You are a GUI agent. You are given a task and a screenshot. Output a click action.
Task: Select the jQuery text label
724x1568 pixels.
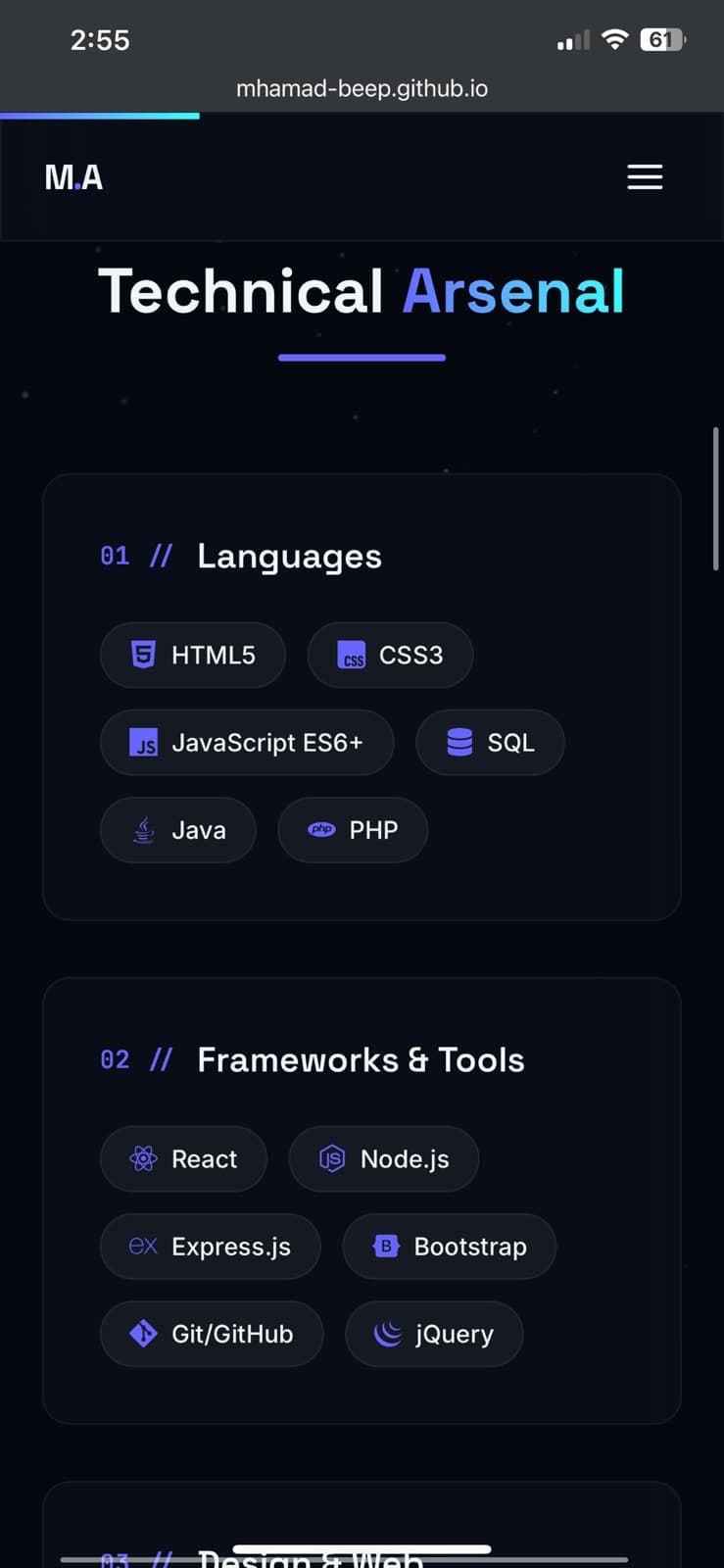coord(455,1335)
